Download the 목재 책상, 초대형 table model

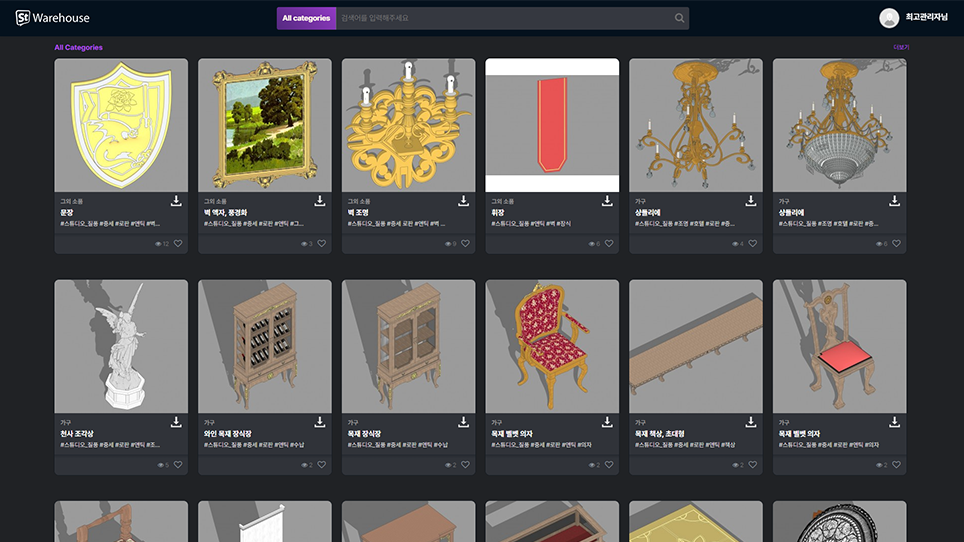(x=751, y=422)
